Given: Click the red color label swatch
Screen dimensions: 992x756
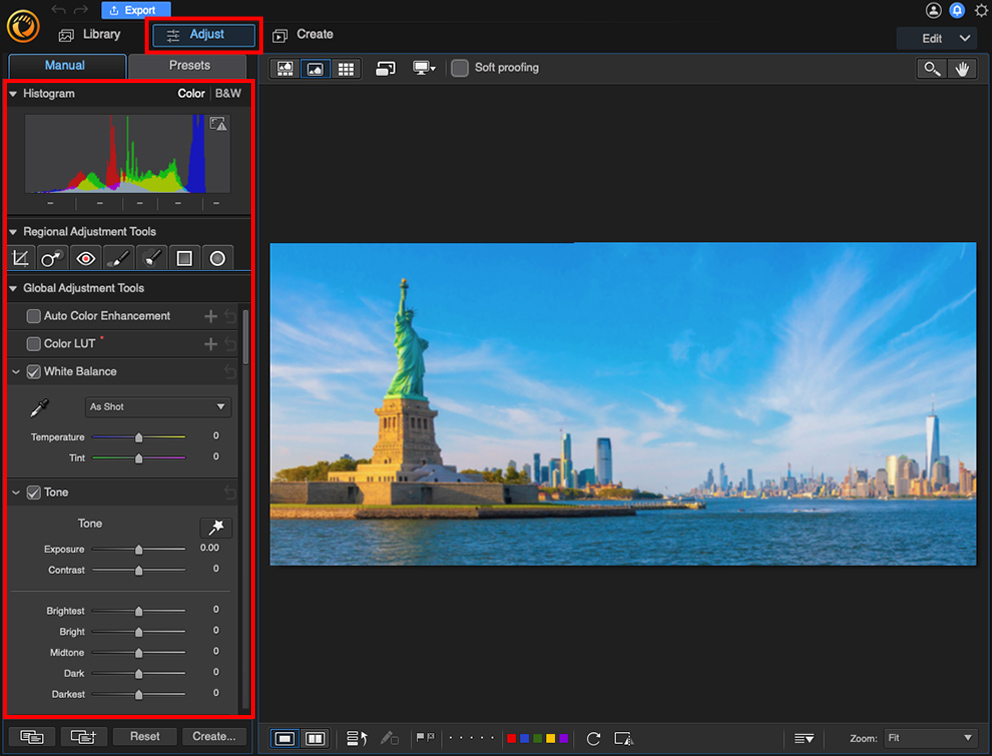Looking at the screenshot, I should pyautogui.click(x=512, y=738).
